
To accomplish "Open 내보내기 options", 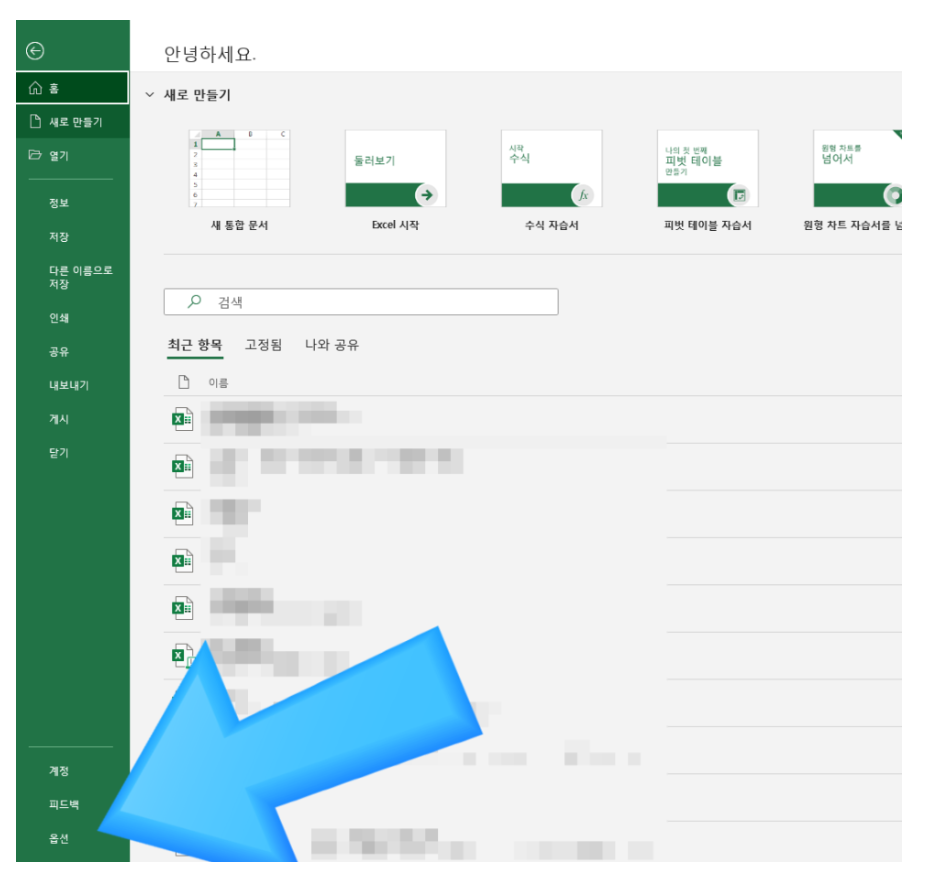I will (x=69, y=385).
